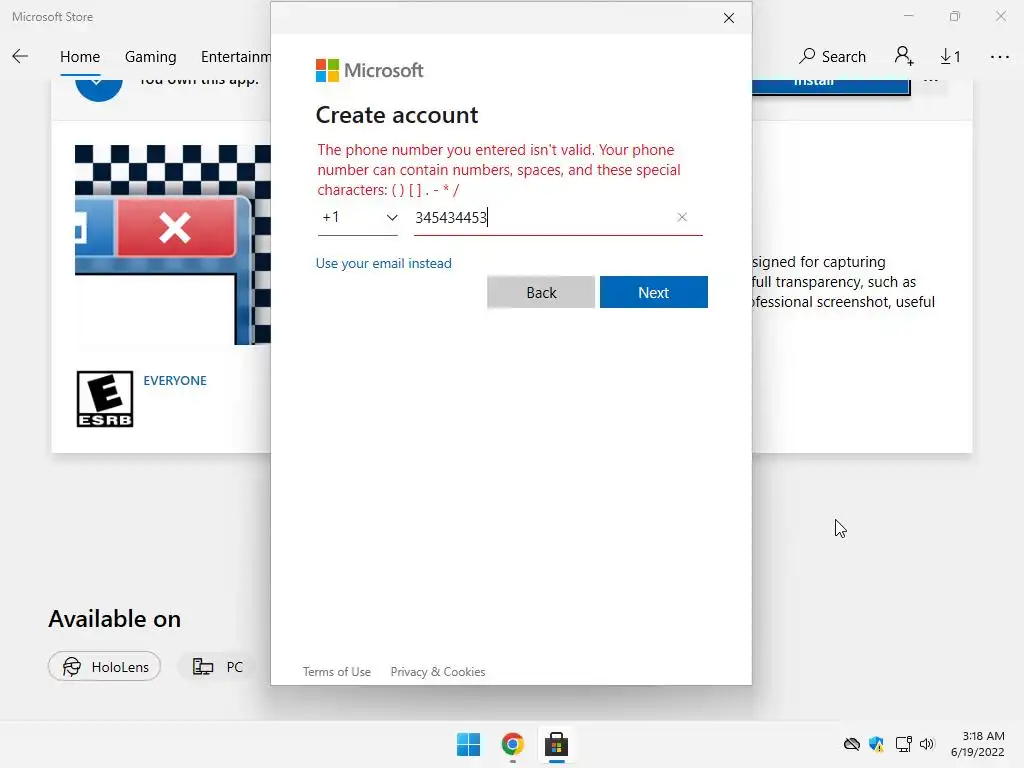This screenshot has height=768, width=1024.
Task: Open the Search icon in Microsoft Store
Action: (x=833, y=56)
